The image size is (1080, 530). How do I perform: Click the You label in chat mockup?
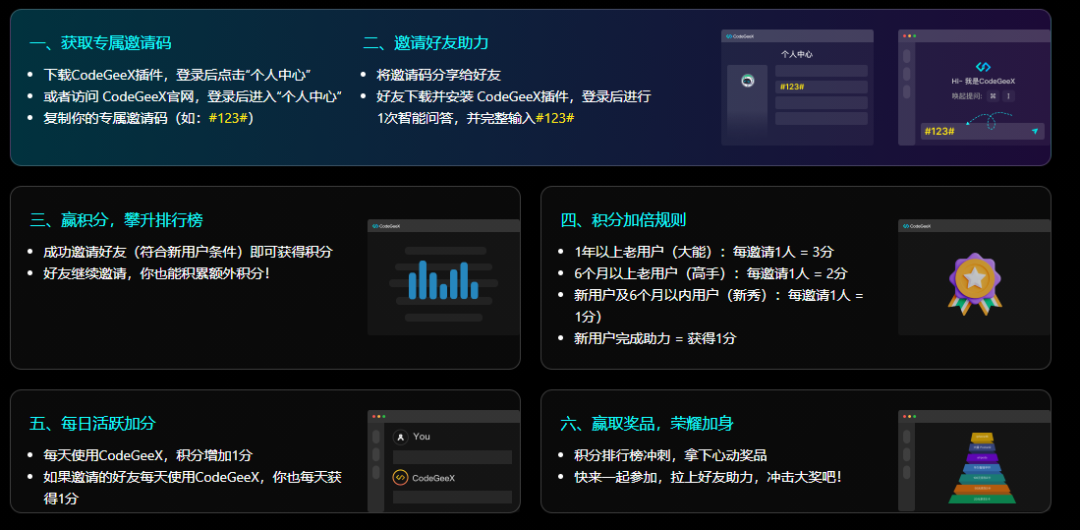tap(422, 437)
